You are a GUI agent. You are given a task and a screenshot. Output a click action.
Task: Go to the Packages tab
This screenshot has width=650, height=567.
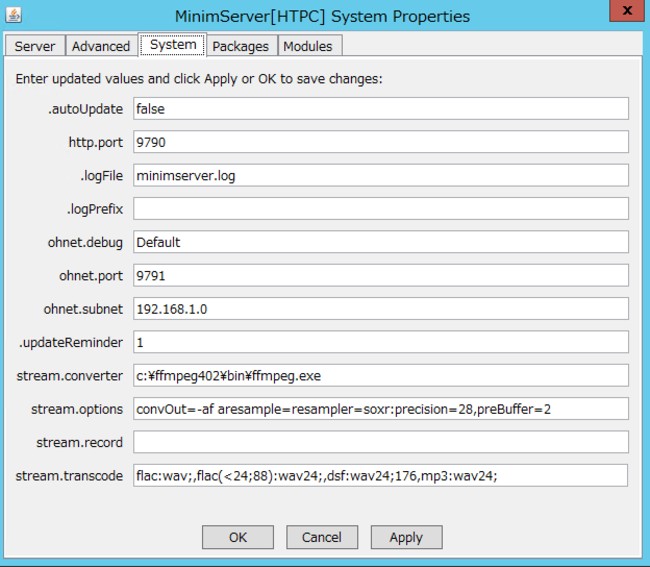(240, 46)
